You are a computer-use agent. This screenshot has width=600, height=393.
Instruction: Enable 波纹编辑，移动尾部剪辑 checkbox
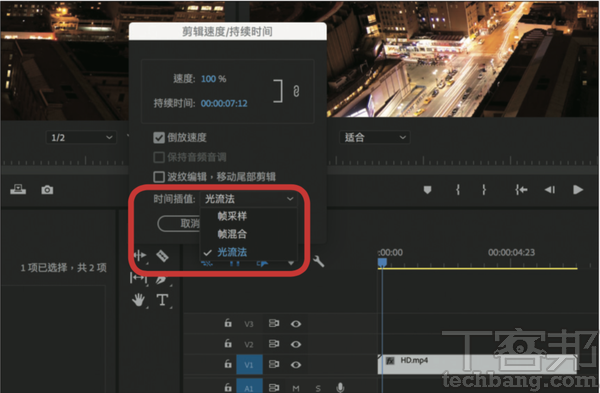click(x=159, y=177)
